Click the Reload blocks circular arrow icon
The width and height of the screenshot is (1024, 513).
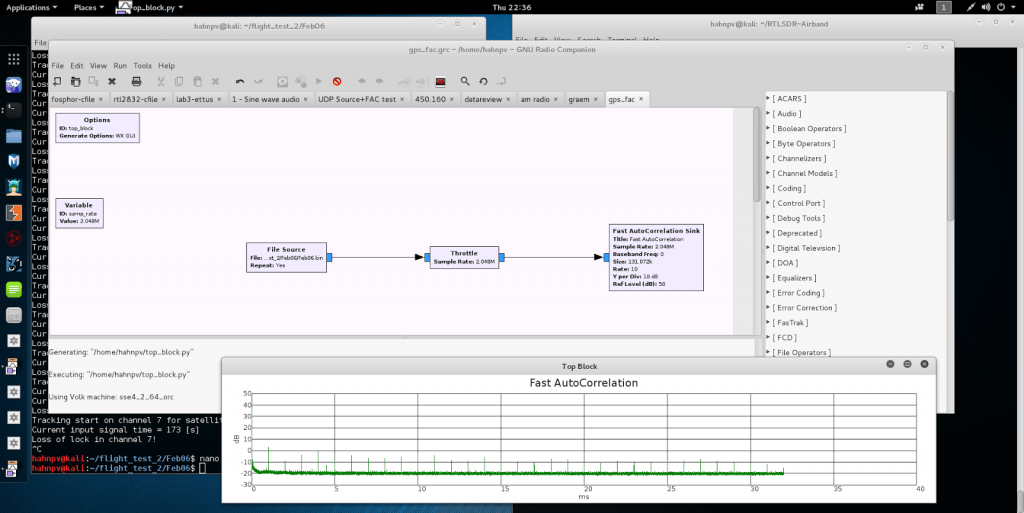click(483, 82)
